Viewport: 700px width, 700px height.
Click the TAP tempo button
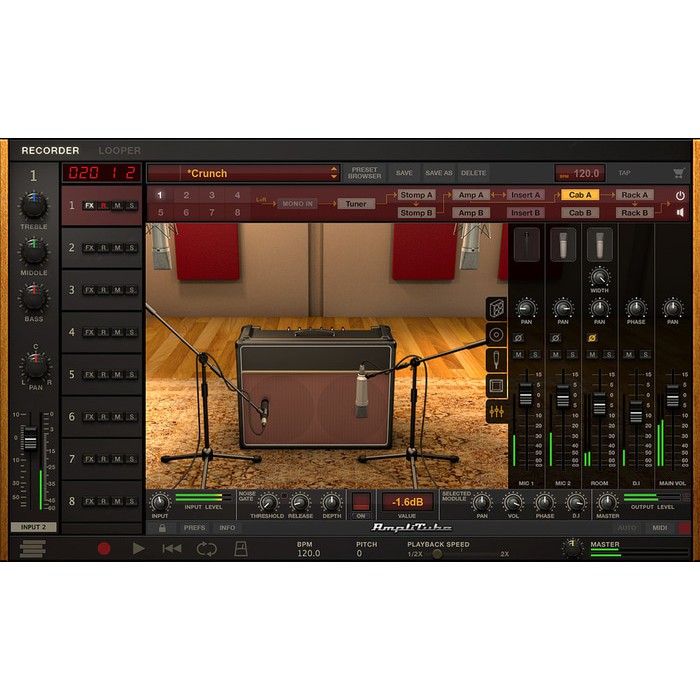(x=624, y=173)
